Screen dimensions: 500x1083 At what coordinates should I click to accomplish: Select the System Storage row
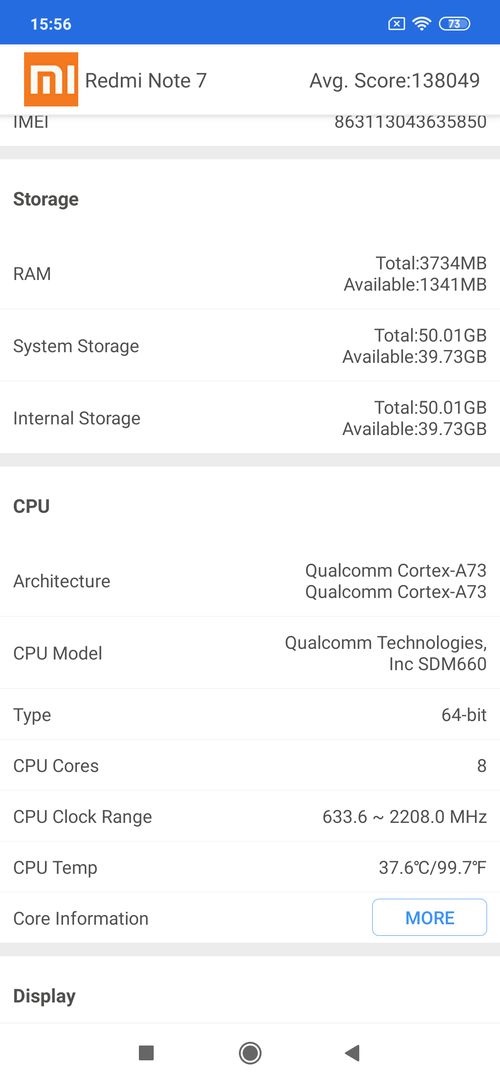pos(250,345)
